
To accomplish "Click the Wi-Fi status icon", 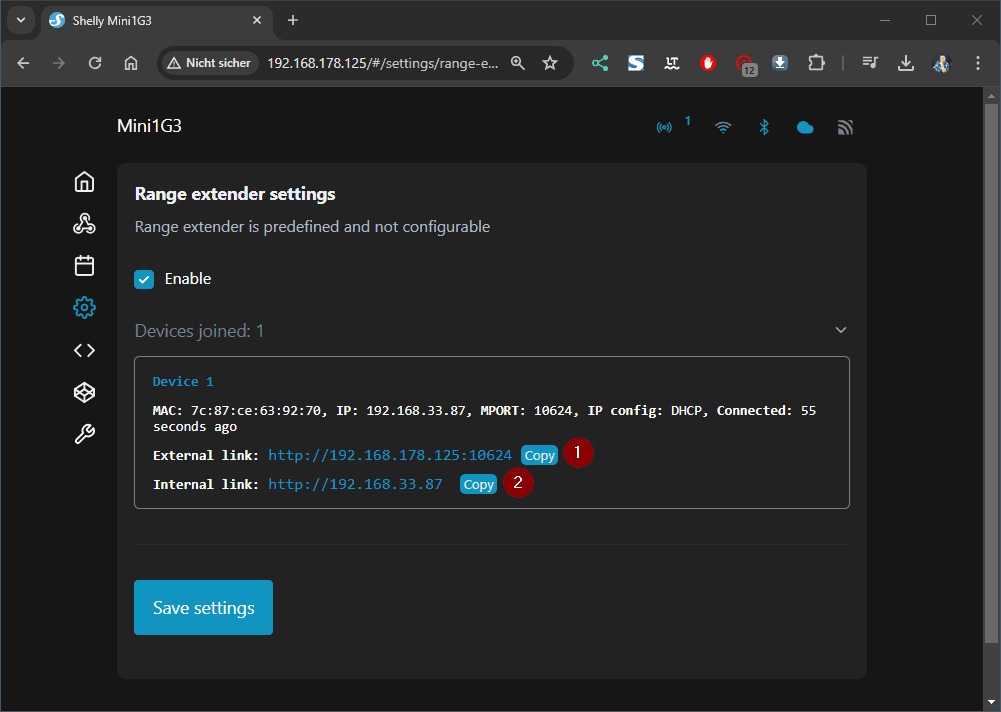I will (723, 127).
